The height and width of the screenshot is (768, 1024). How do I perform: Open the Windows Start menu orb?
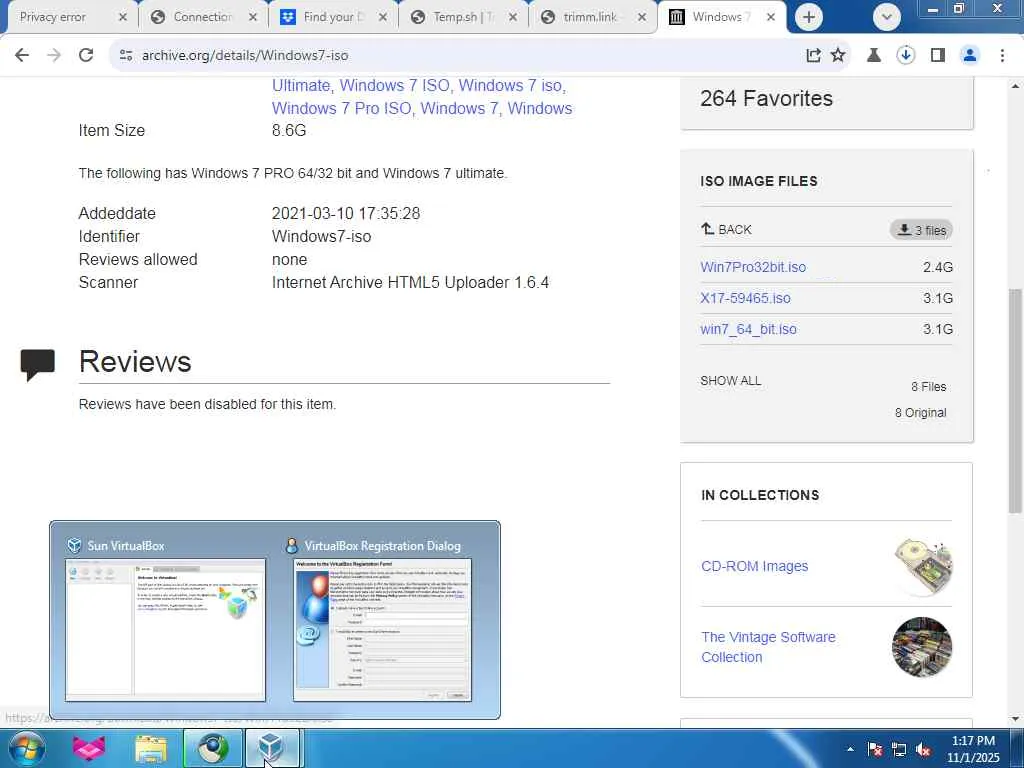27,748
